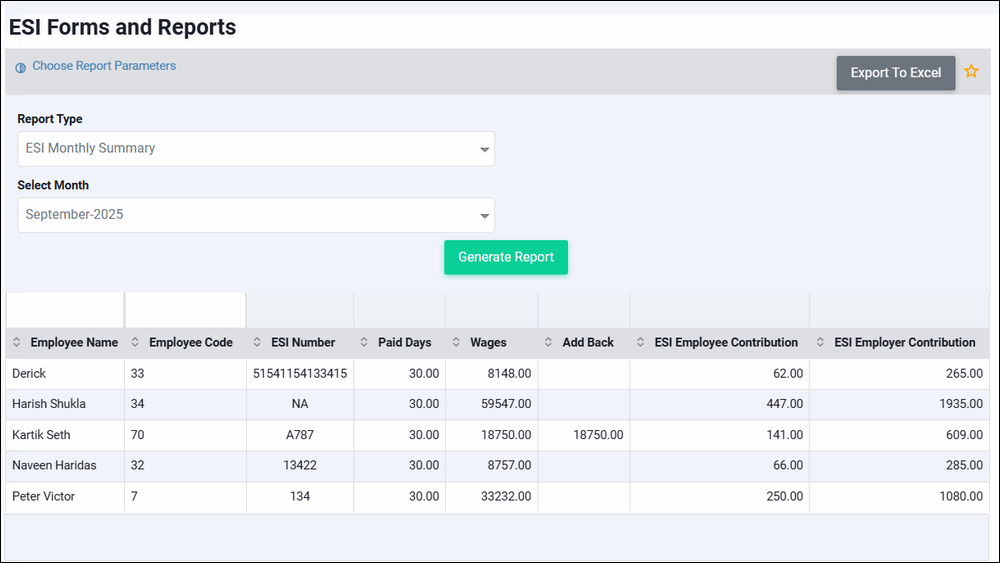Sort by Employee Code column arrows

[x=136, y=343]
